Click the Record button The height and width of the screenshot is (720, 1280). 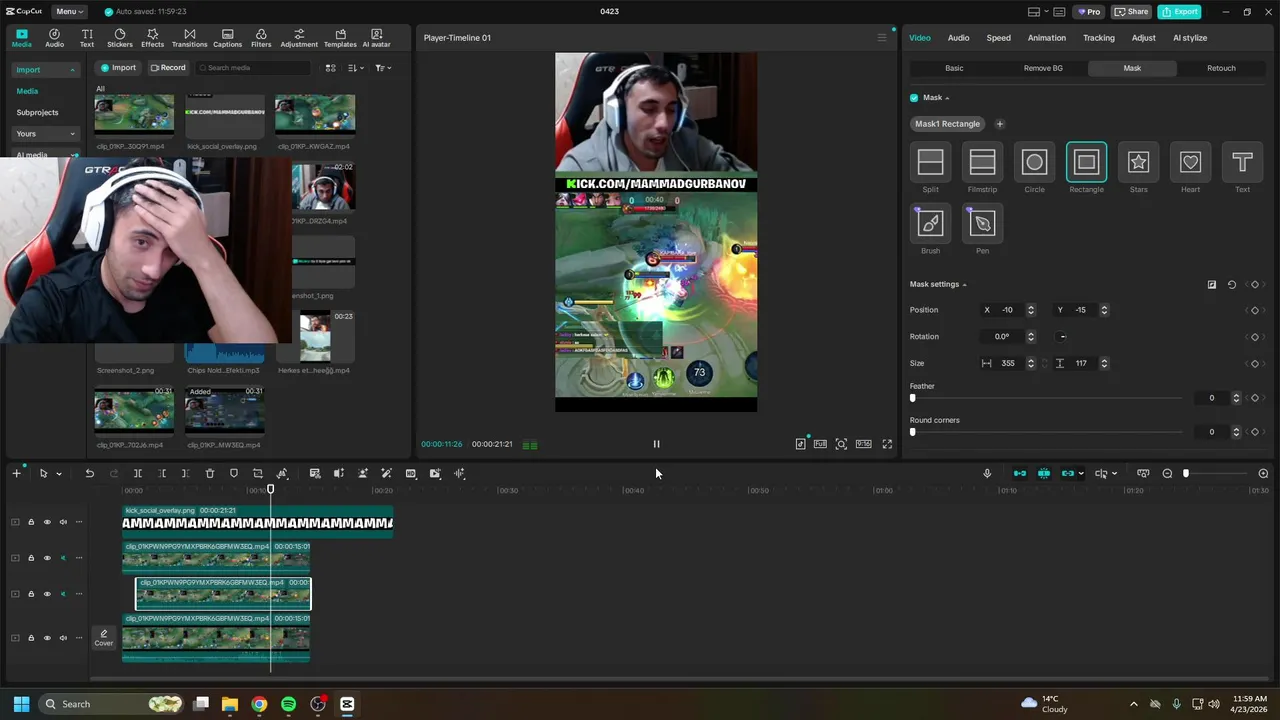[x=168, y=68]
